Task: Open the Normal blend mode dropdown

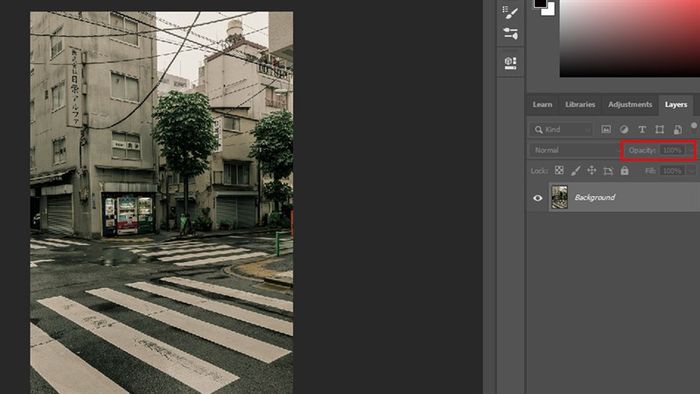Action: pyautogui.click(x=575, y=150)
